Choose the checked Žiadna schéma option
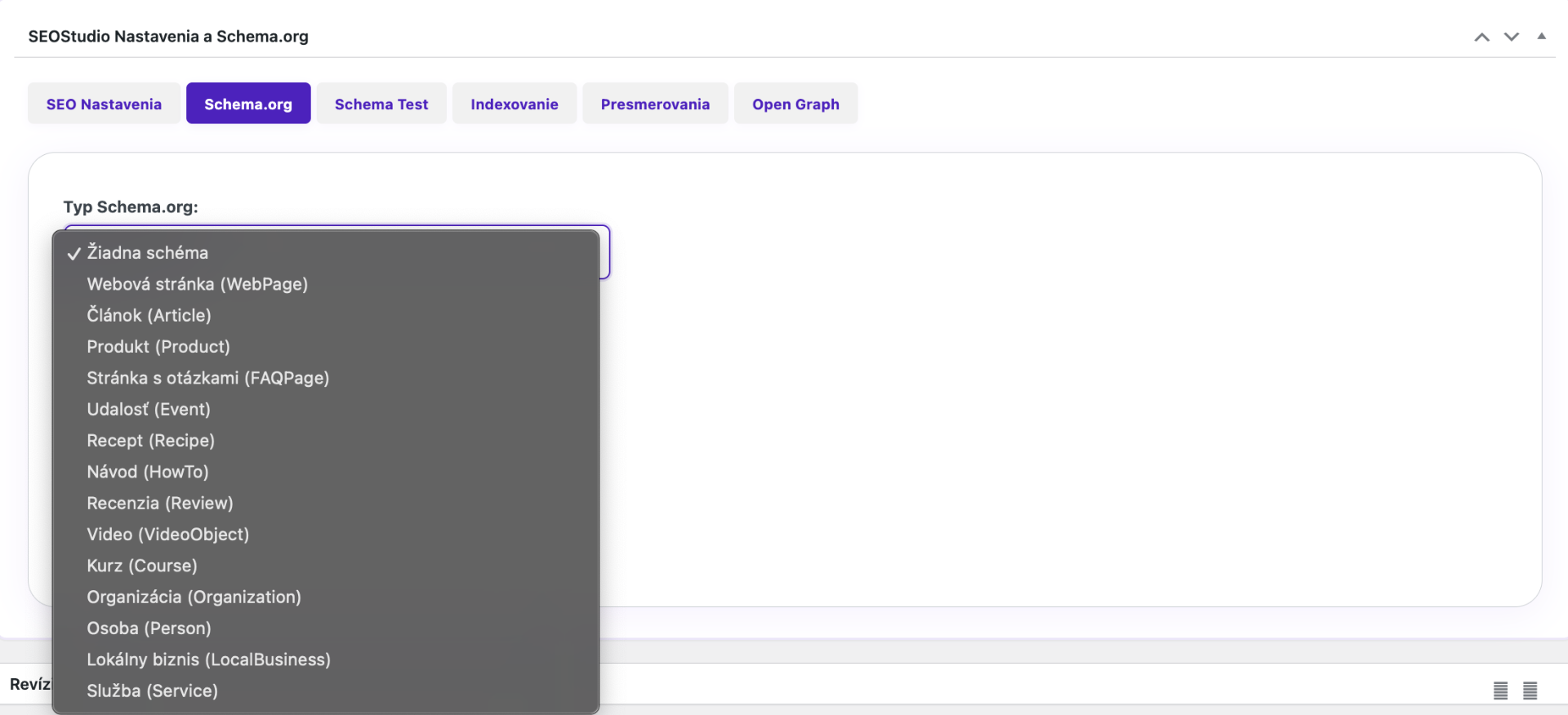 point(148,253)
